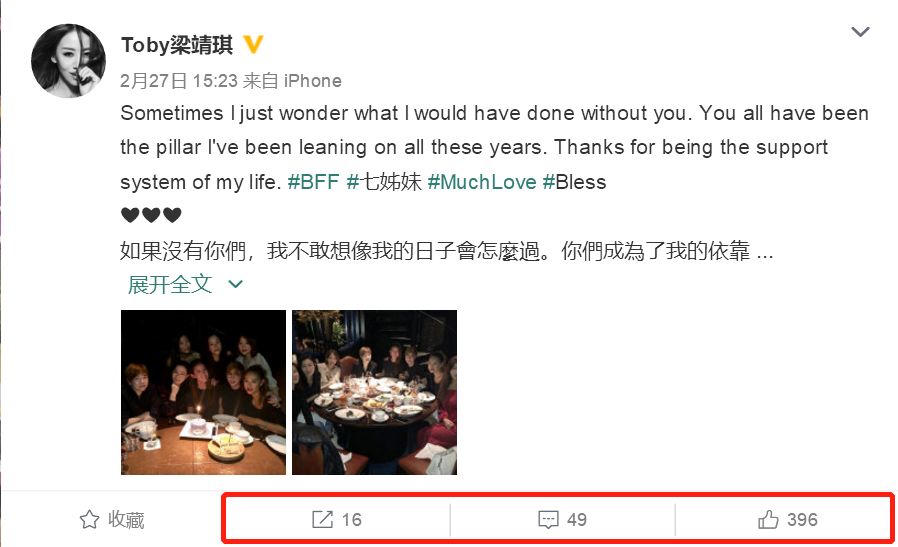This screenshot has width=898, height=547.
Task: Click the username Toby梁靖琪
Action: pyautogui.click(x=177, y=45)
